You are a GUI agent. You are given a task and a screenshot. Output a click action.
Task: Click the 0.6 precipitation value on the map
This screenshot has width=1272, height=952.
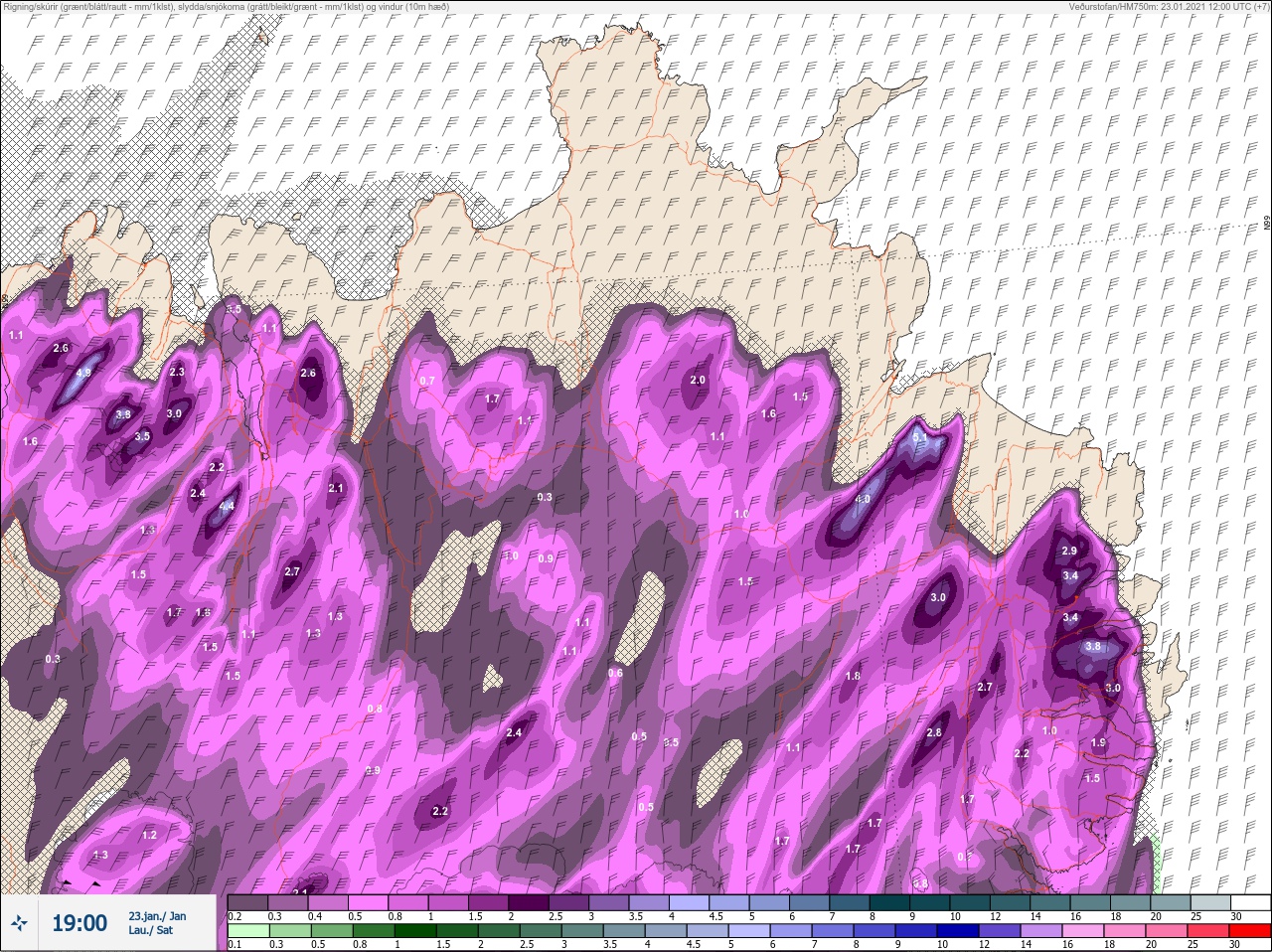tap(615, 673)
